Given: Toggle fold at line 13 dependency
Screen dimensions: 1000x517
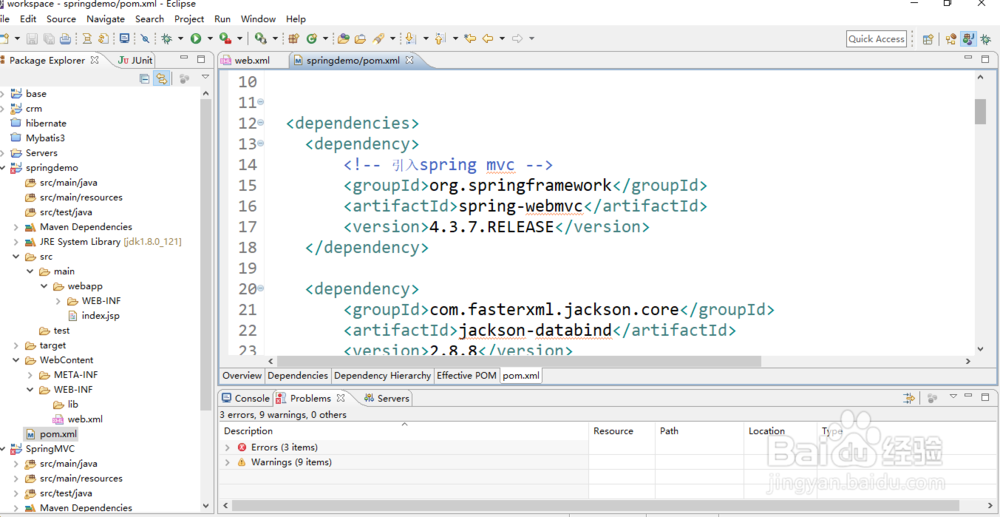Looking at the screenshot, I should 260,143.
